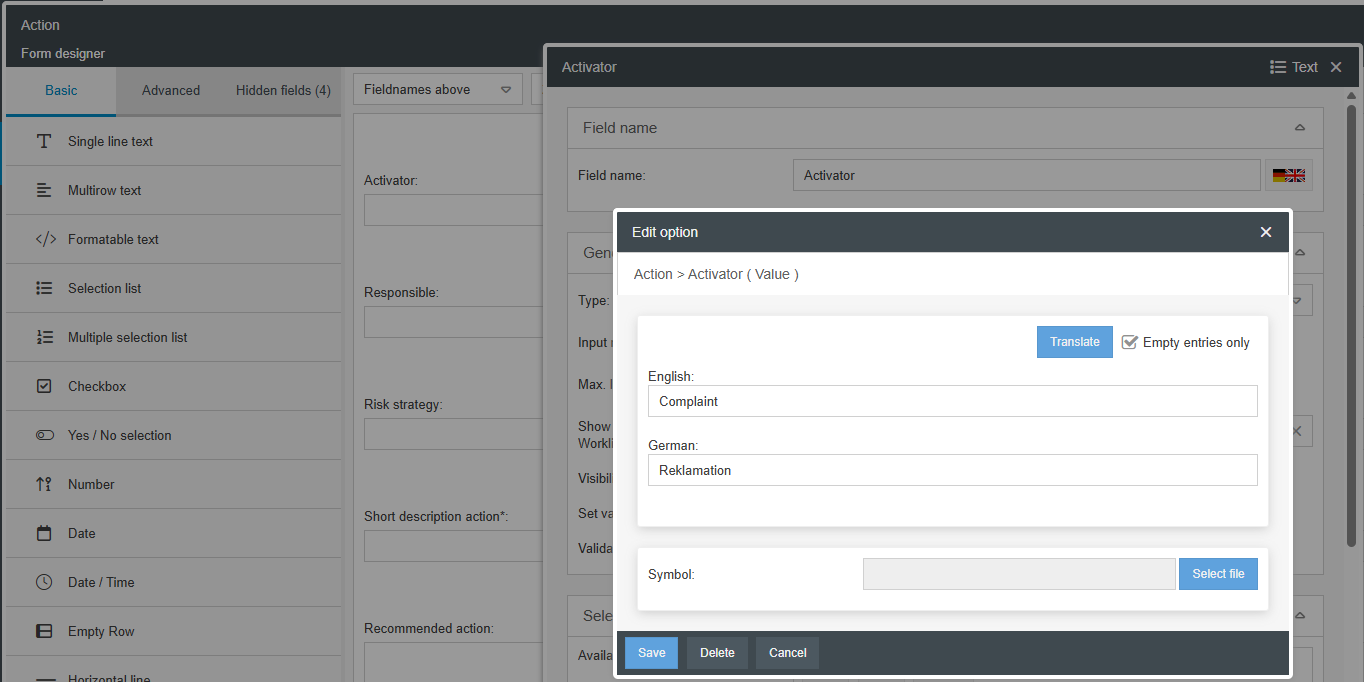
Task: Add the Checkbox field type
Action: [97, 386]
